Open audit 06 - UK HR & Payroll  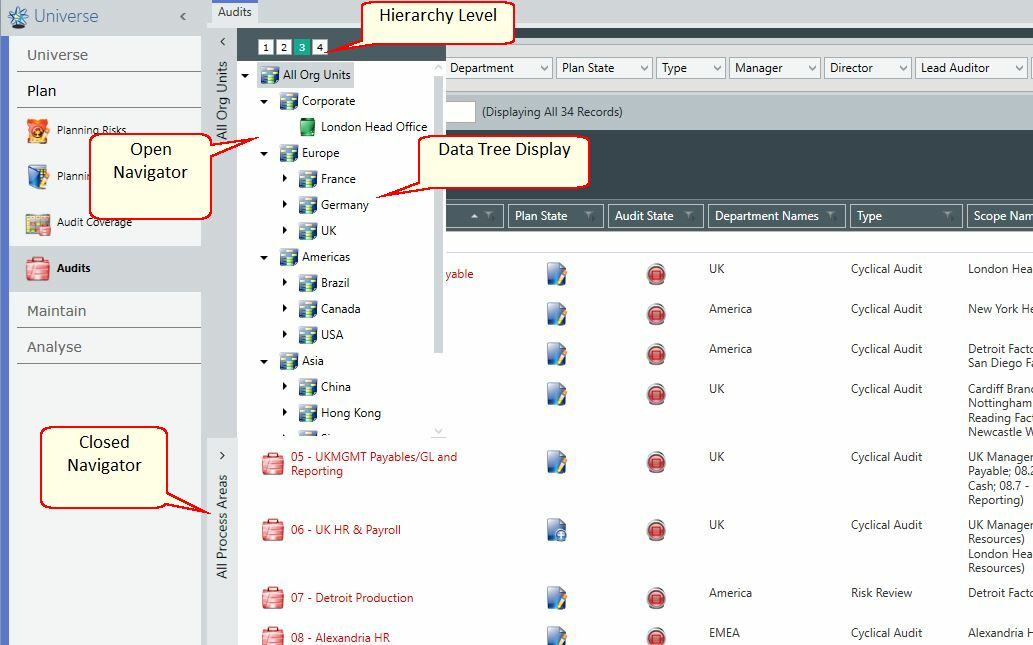click(345, 530)
